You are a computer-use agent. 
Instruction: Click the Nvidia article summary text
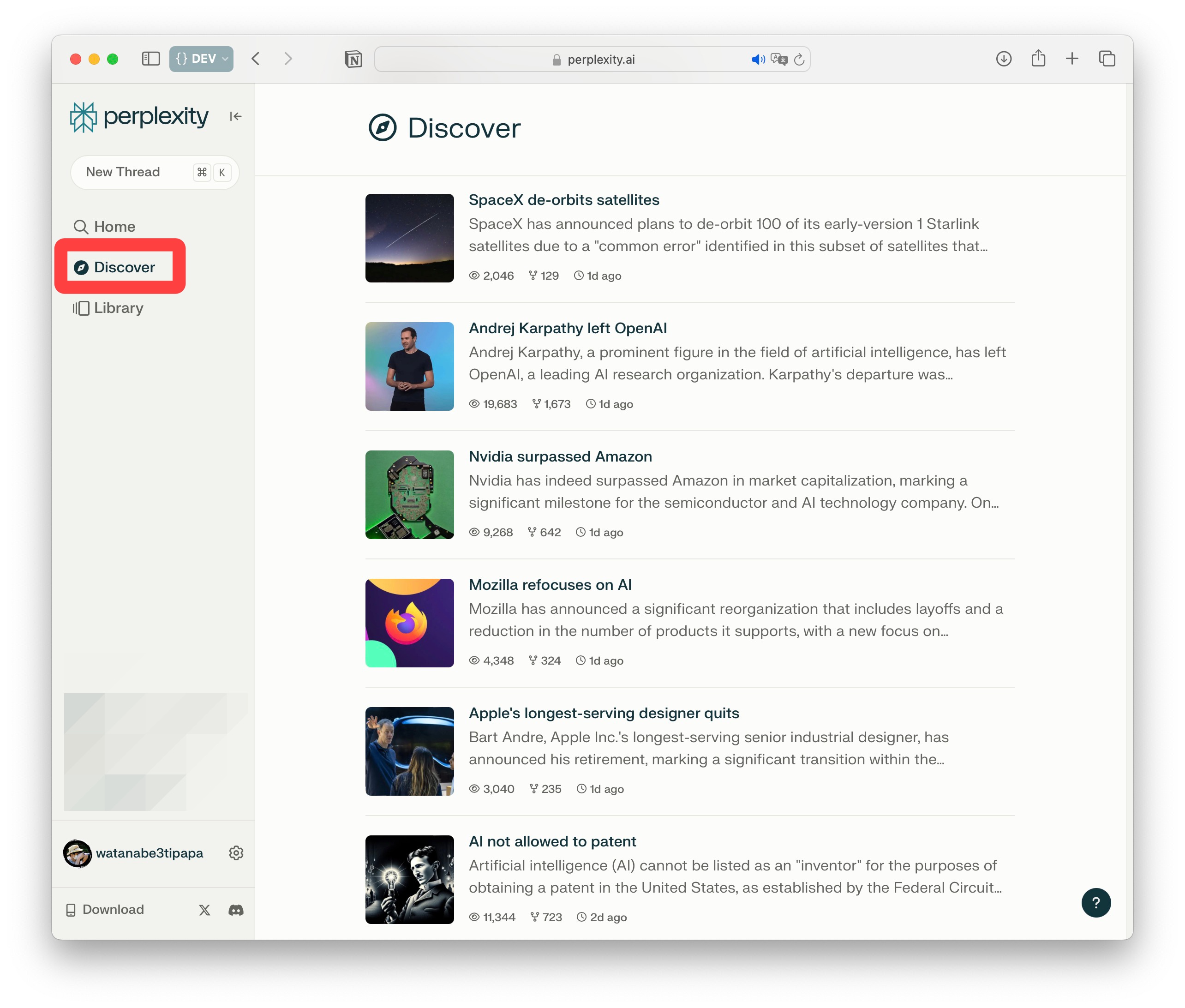pyautogui.click(x=734, y=492)
